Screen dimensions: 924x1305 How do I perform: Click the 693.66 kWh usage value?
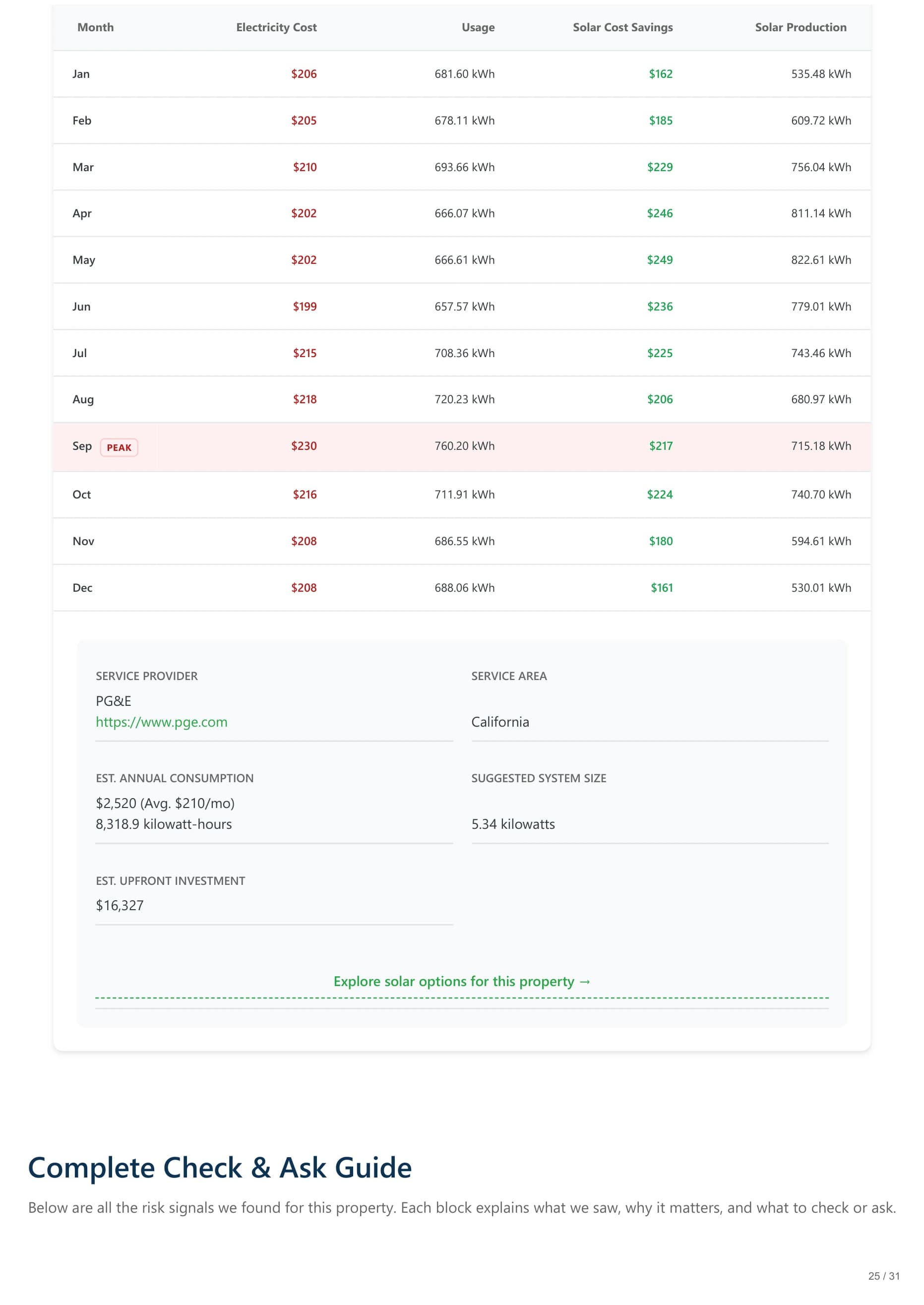[x=464, y=167]
